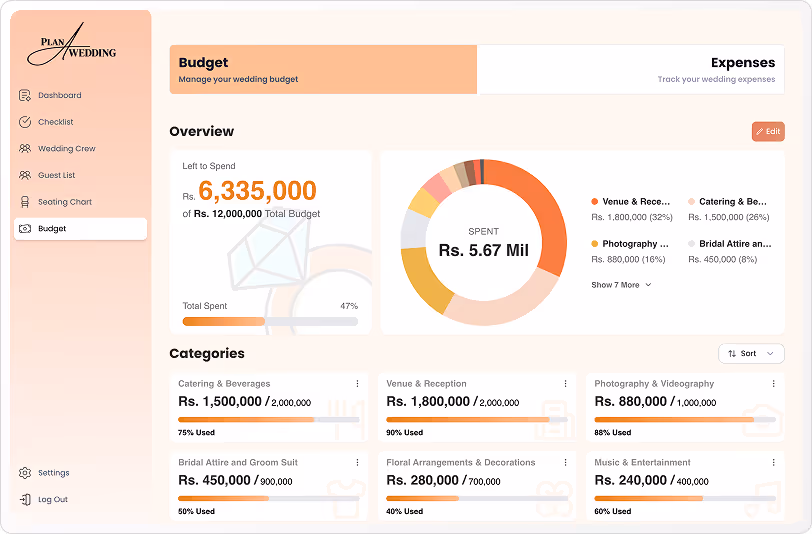The image size is (812, 534).
Task: Expand Show 7 More categories
Action: tap(621, 285)
